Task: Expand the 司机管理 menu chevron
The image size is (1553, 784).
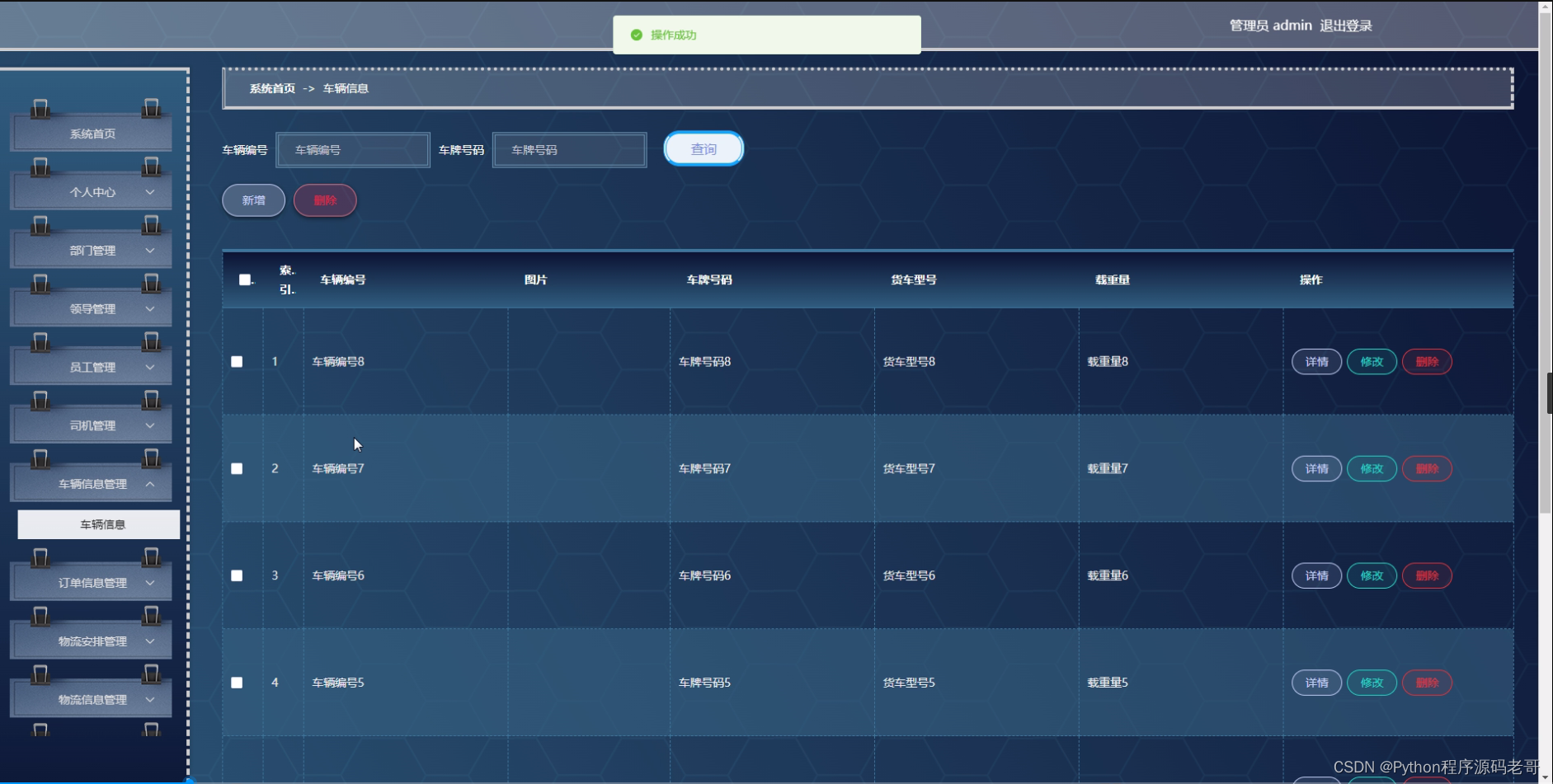Action: pos(150,425)
